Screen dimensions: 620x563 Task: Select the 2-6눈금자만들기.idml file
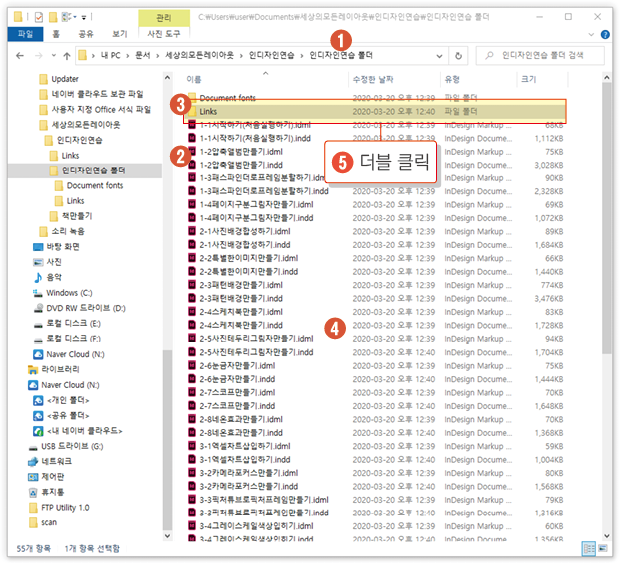click(x=237, y=366)
